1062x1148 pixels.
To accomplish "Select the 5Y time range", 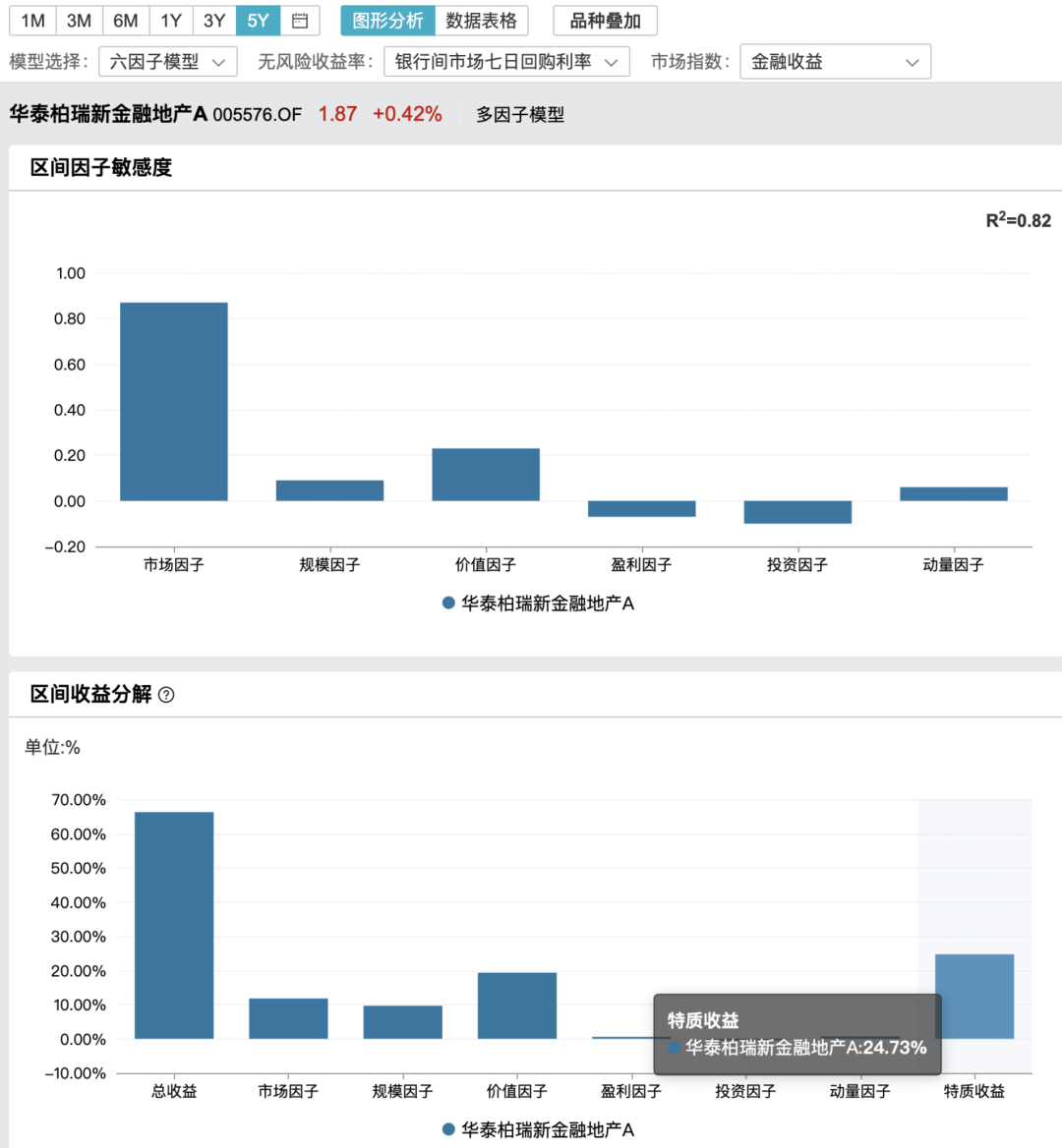I will pyautogui.click(x=258, y=21).
